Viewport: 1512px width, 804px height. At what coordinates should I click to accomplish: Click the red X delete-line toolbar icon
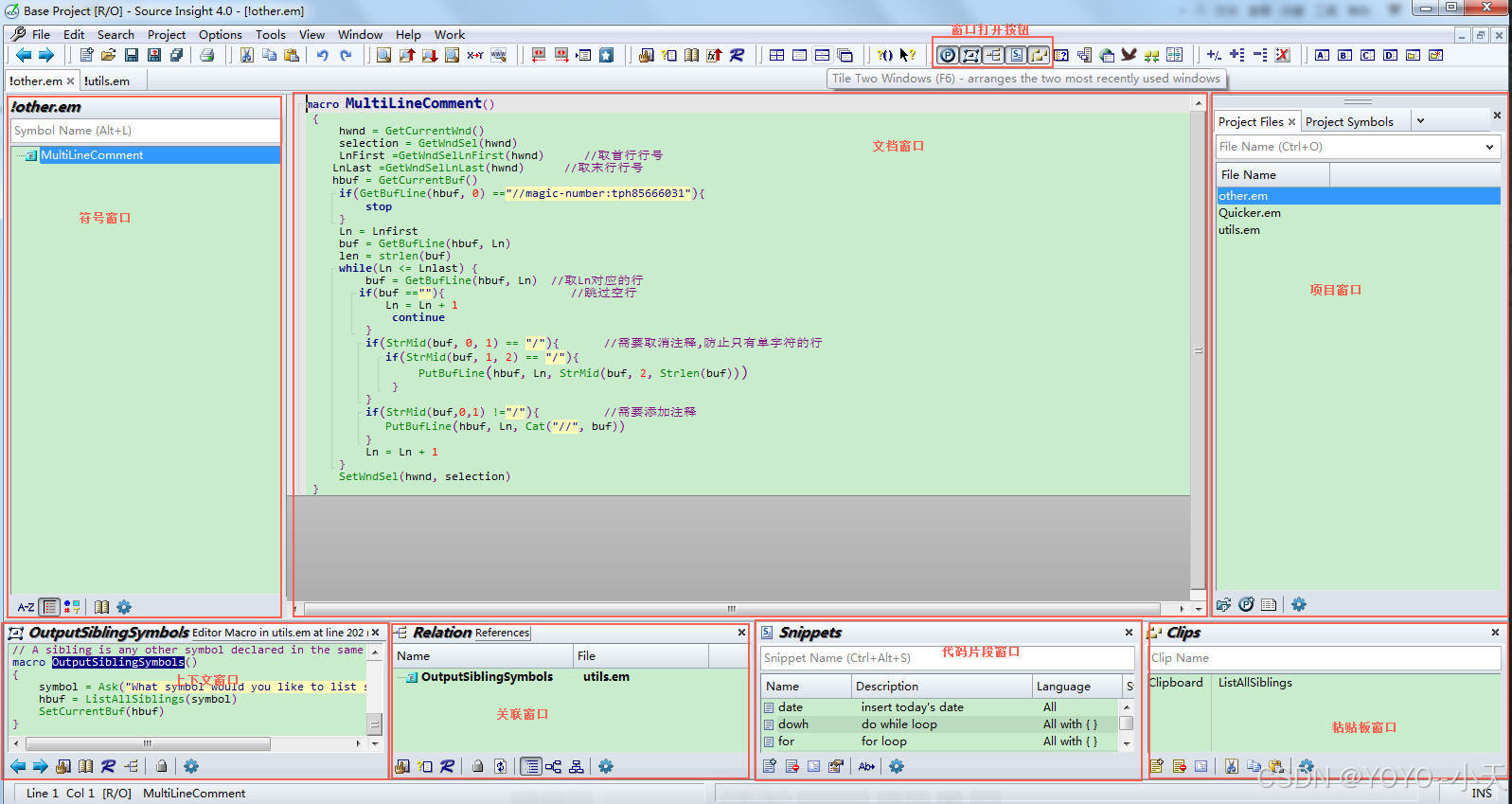pos(1283,55)
